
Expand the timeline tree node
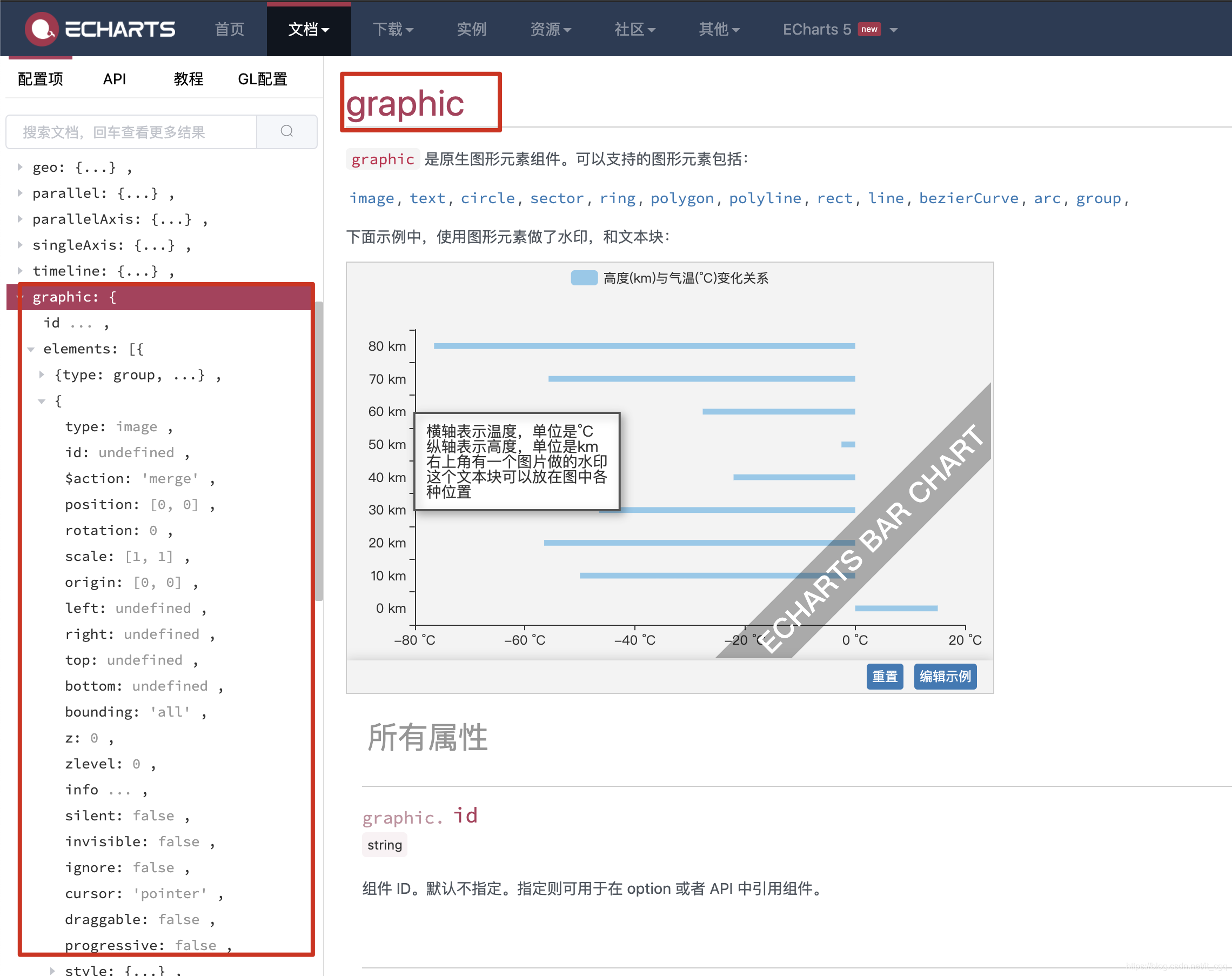coord(19,271)
